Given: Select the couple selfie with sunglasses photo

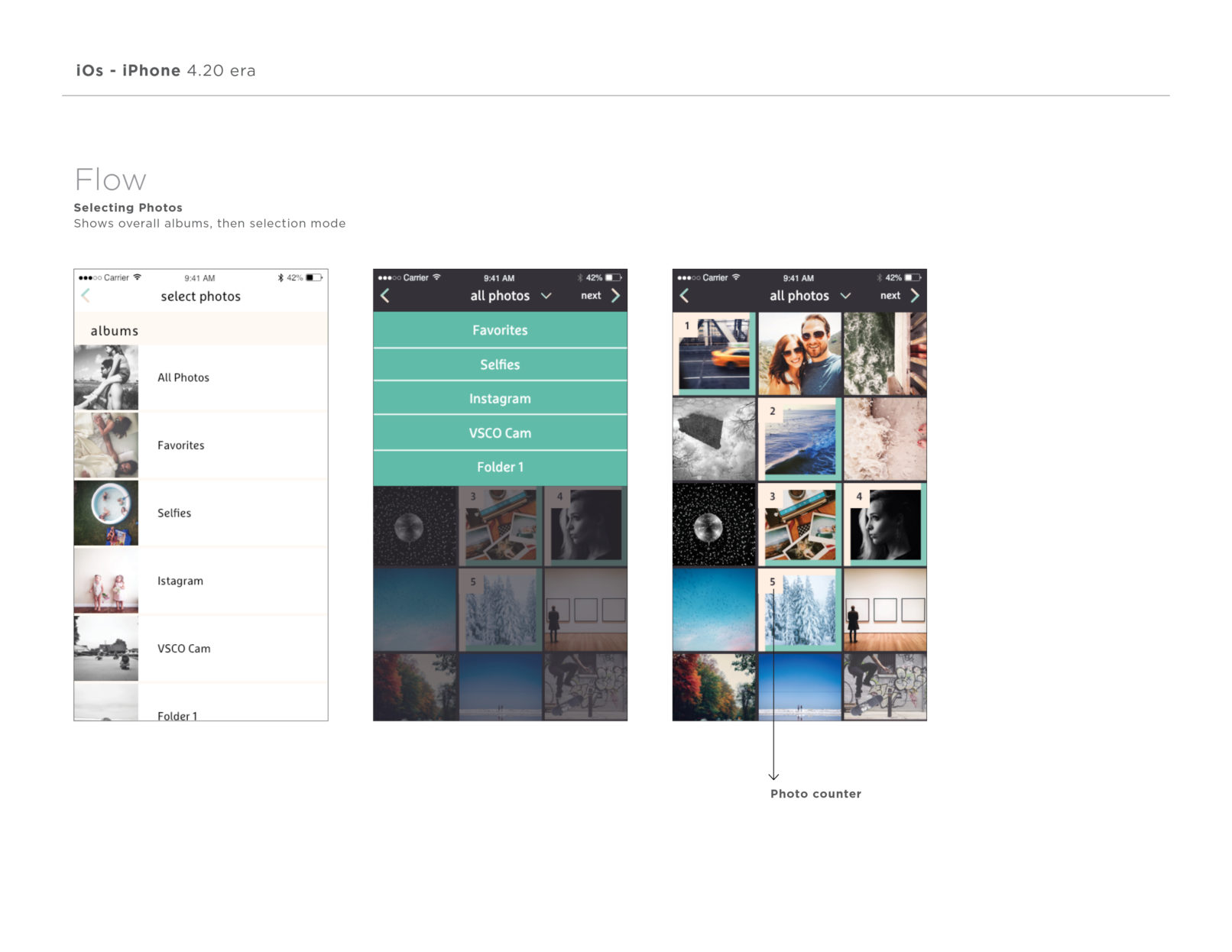Looking at the screenshot, I should (x=799, y=355).
